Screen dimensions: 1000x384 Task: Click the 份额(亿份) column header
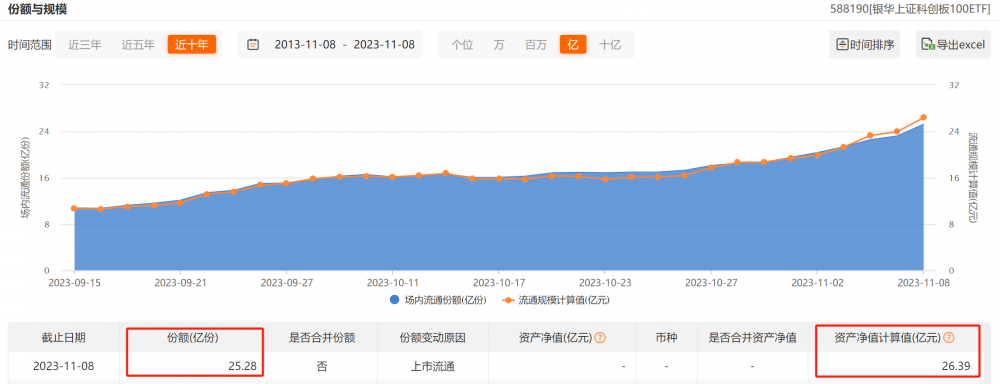193,337
